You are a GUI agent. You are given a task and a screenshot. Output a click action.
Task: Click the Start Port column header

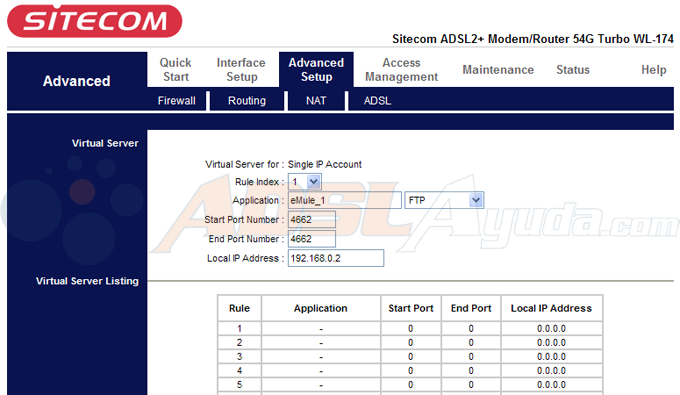click(411, 308)
